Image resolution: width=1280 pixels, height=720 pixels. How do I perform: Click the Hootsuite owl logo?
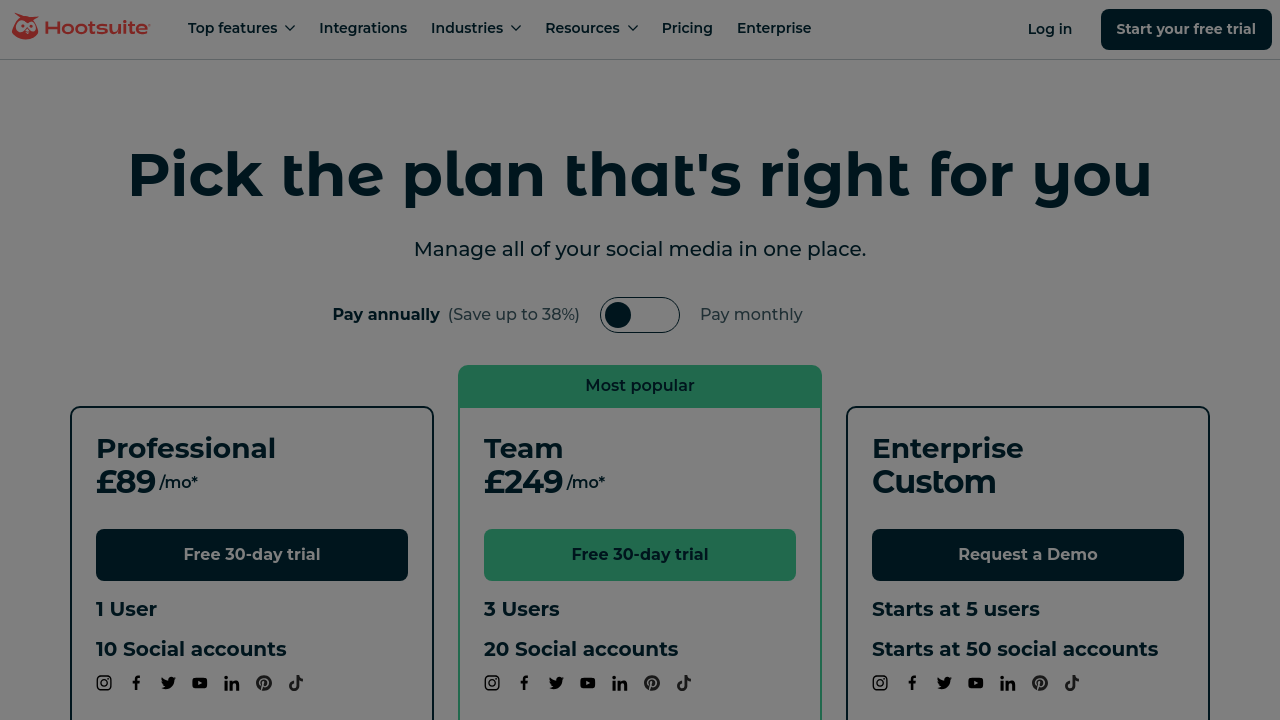81,28
